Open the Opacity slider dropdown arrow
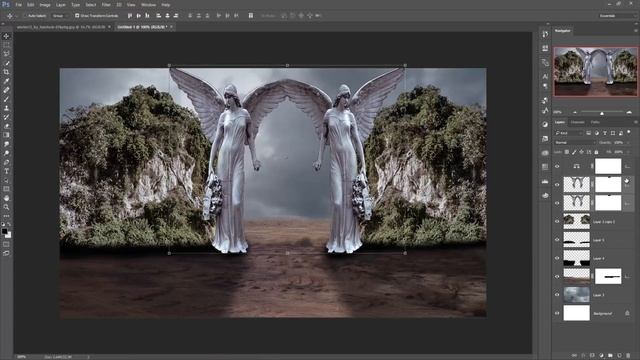This screenshot has width=640, height=360. pyautogui.click(x=628, y=142)
